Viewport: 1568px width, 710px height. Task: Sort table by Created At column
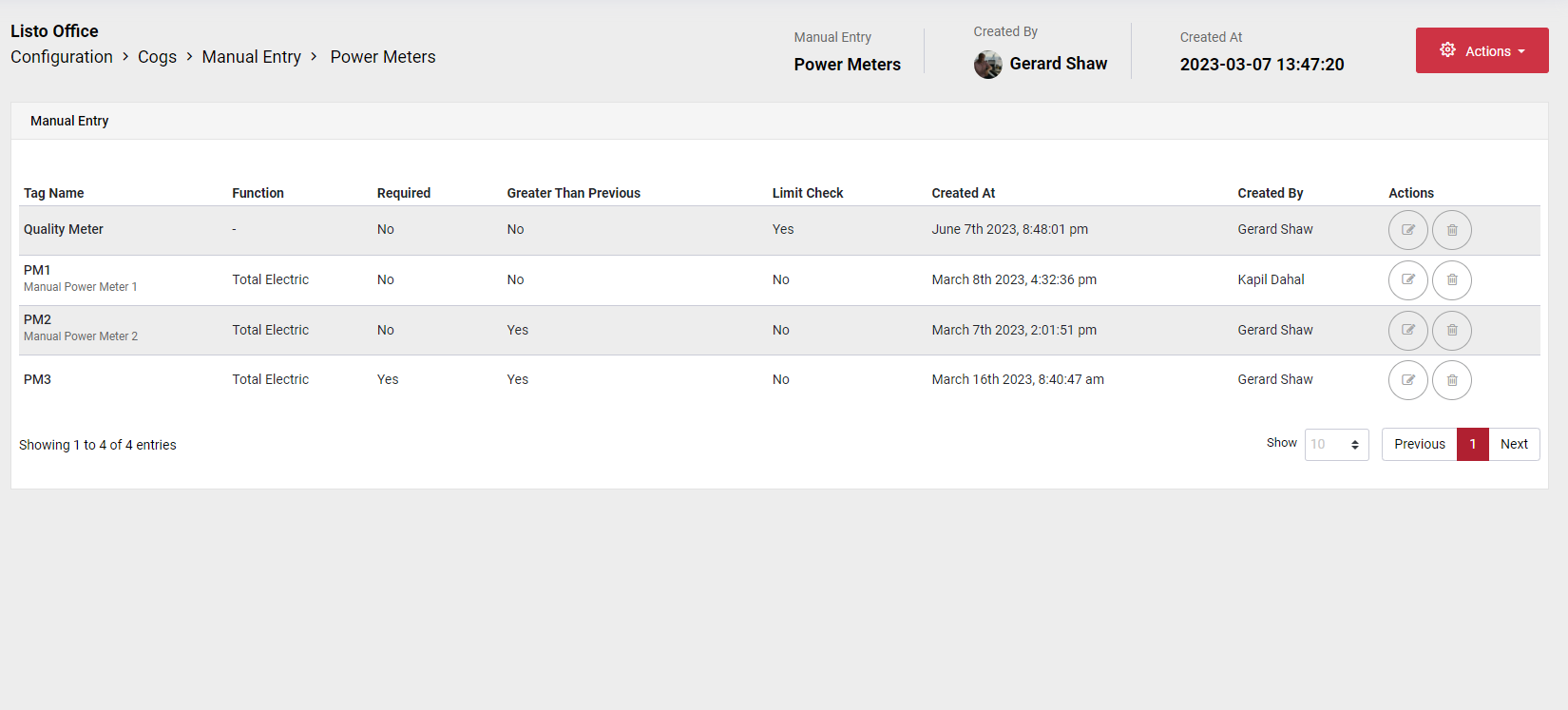click(x=963, y=193)
